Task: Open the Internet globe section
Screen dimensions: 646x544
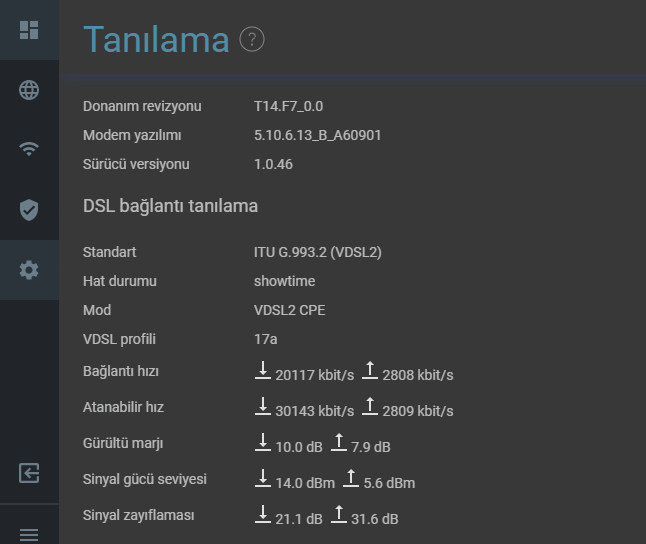Action: 29,90
